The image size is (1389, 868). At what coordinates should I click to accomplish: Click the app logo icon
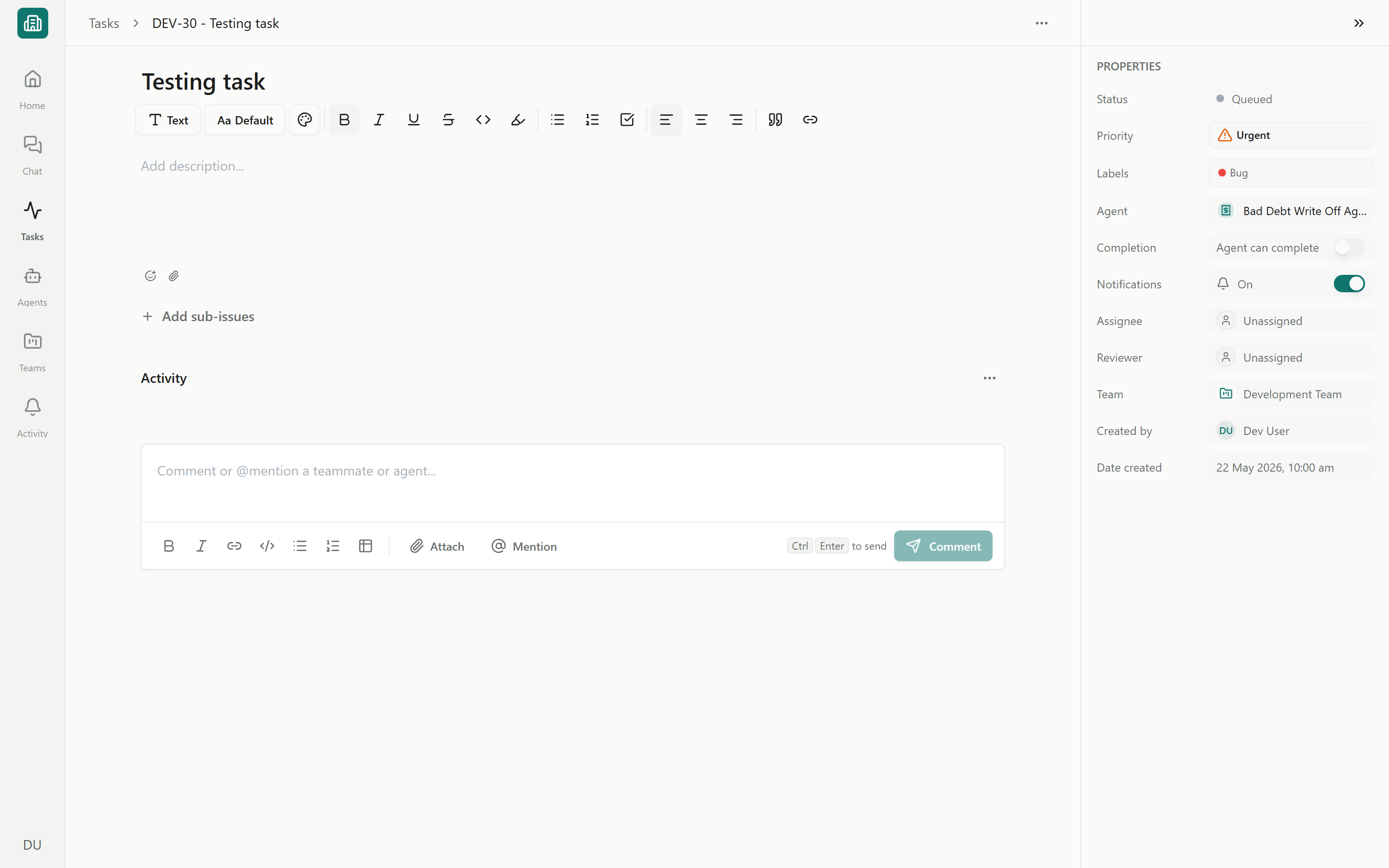(x=33, y=23)
